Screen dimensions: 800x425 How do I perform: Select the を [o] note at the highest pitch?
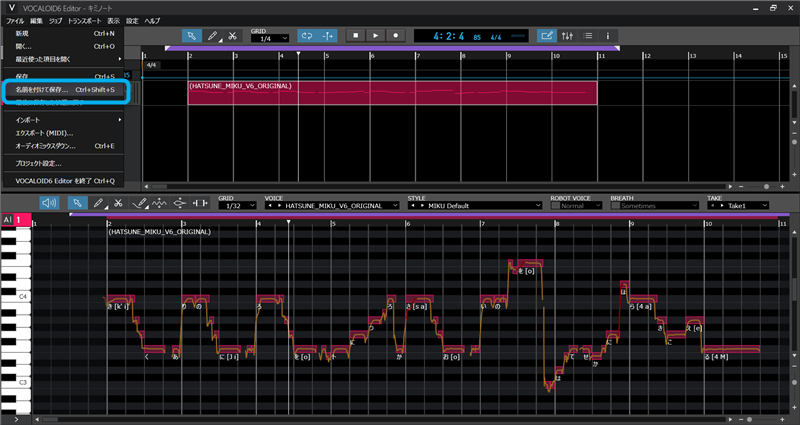click(531, 263)
